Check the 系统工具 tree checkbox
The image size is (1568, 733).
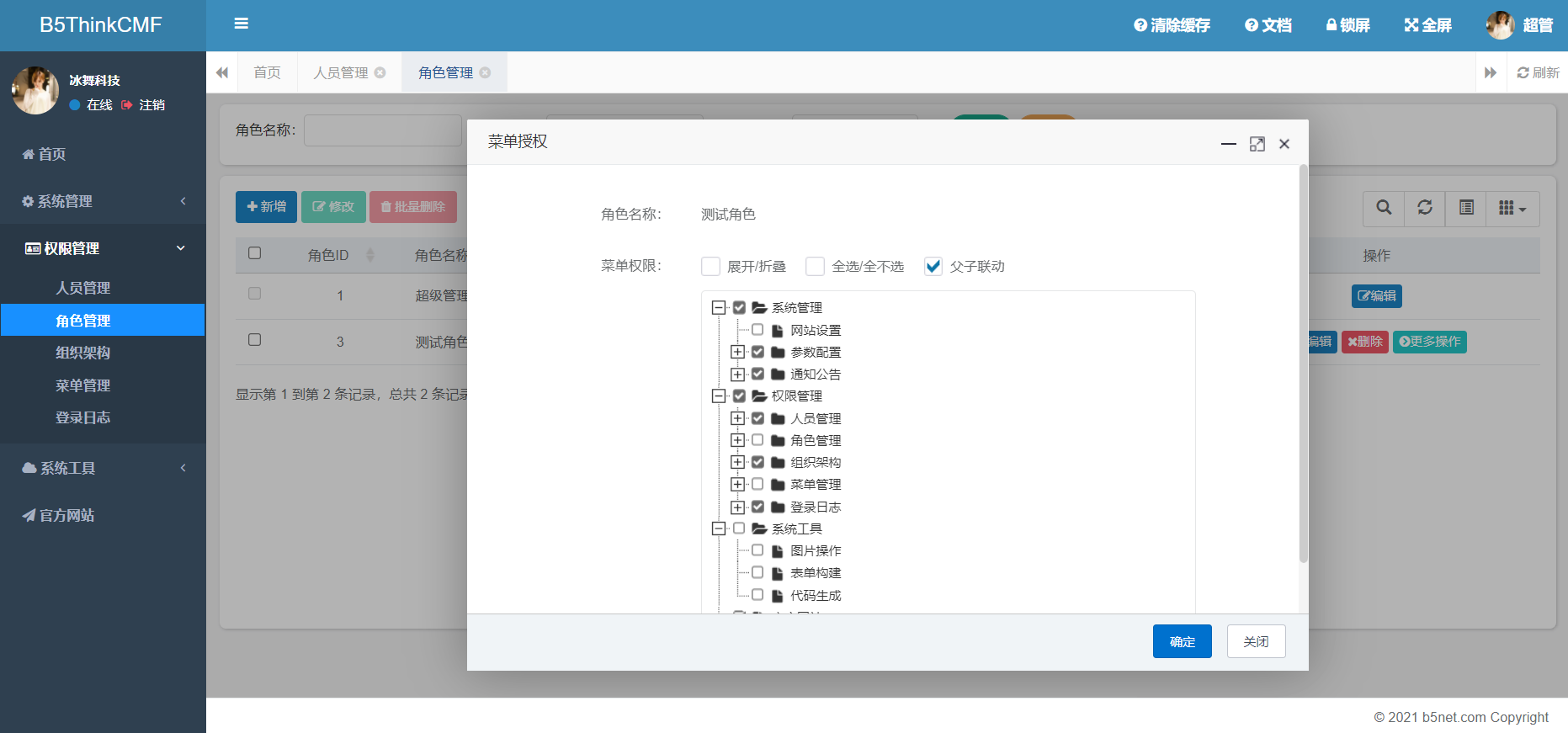739,529
